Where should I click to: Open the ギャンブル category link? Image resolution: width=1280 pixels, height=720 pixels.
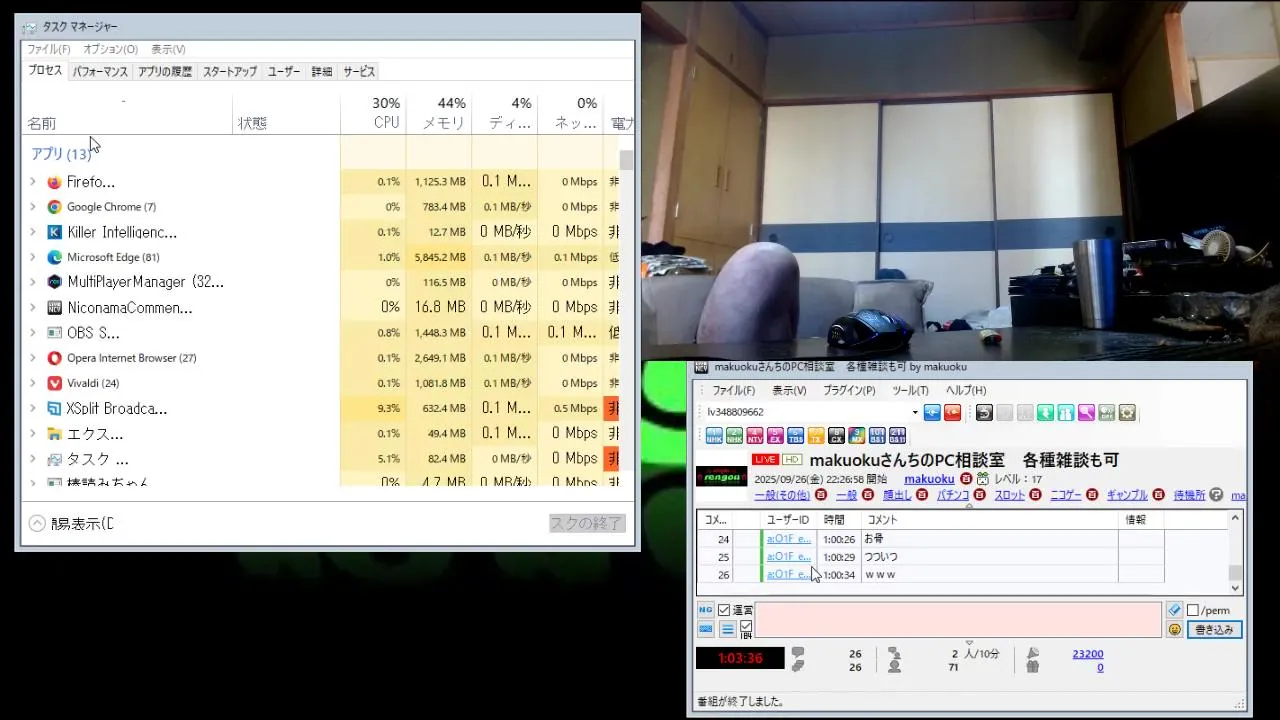(1127, 495)
